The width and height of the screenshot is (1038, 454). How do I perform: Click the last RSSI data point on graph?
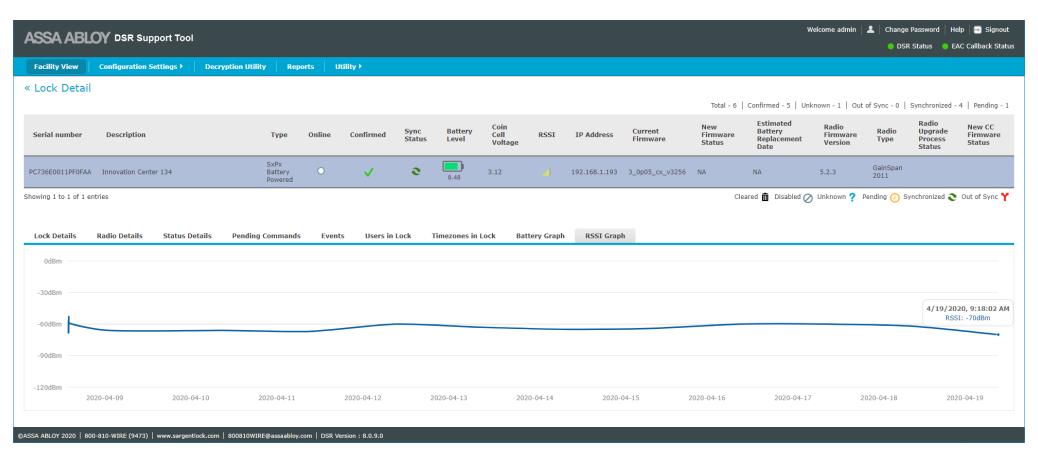(998, 334)
